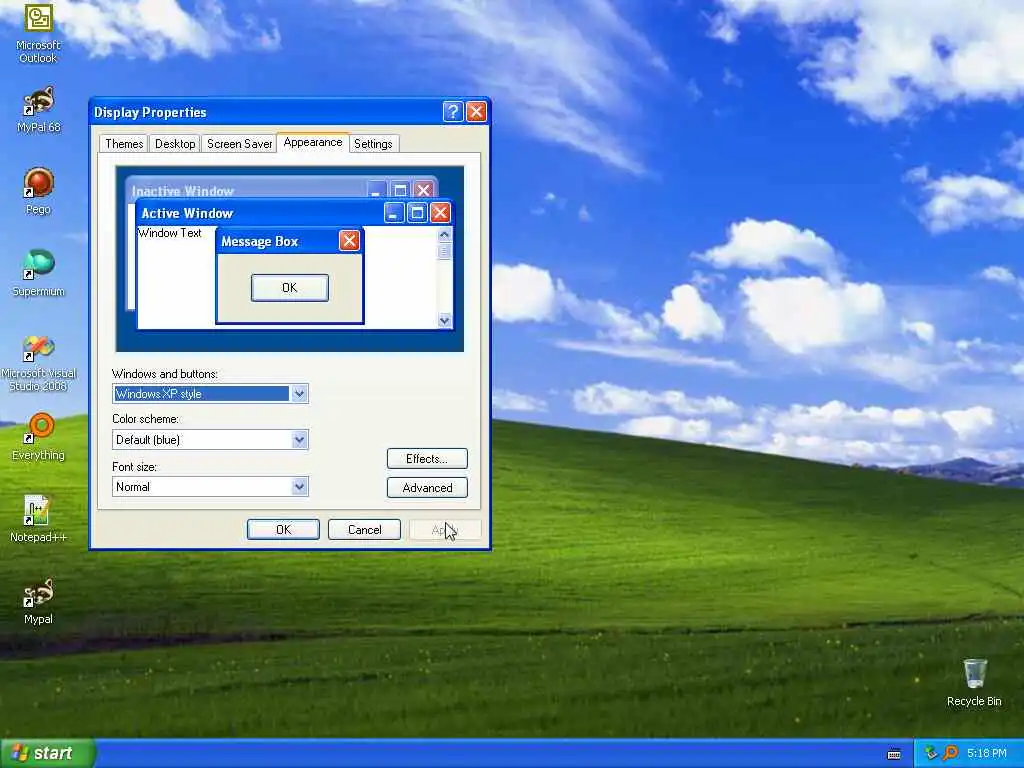1024x768 pixels.
Task: Switch to the Desktop tab
Action: pos(175,144)
